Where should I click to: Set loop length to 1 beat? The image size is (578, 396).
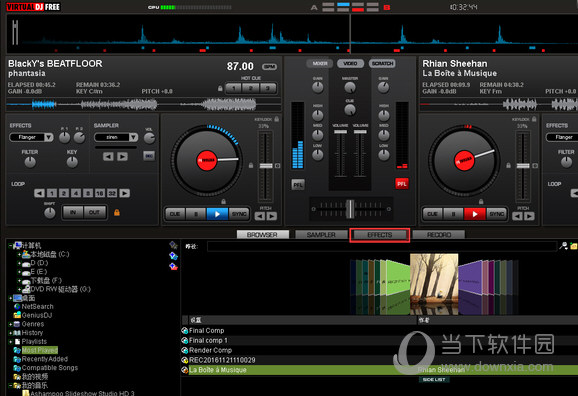point(52,193)
